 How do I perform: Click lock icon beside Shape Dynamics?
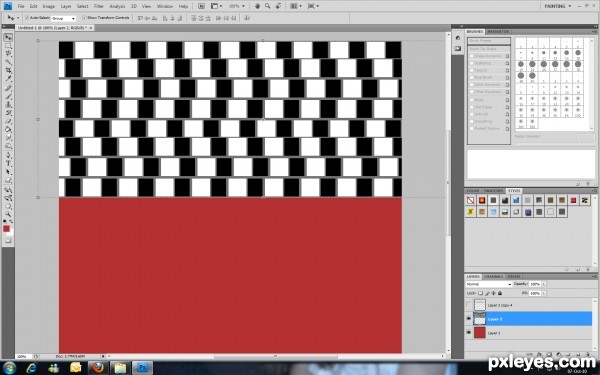[x=507, y=56]
